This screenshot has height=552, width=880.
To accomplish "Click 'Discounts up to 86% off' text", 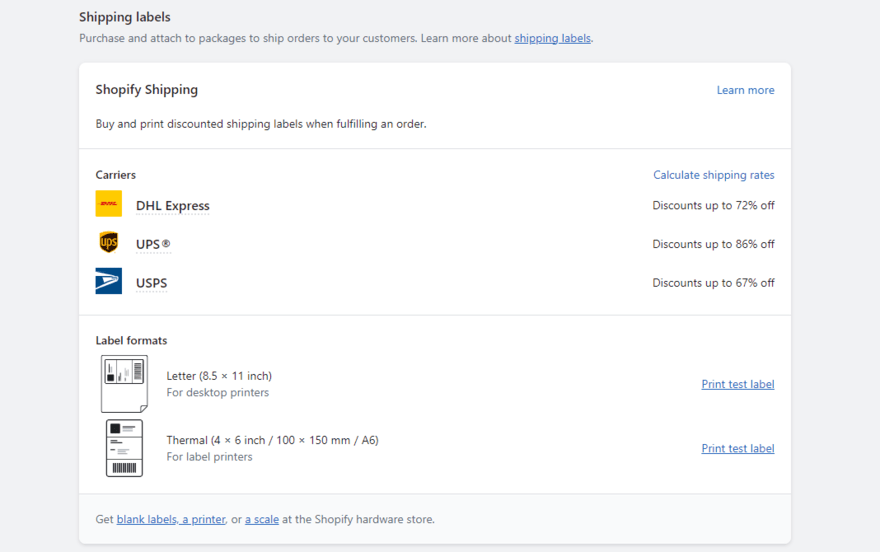I will (x=713, y=244).
